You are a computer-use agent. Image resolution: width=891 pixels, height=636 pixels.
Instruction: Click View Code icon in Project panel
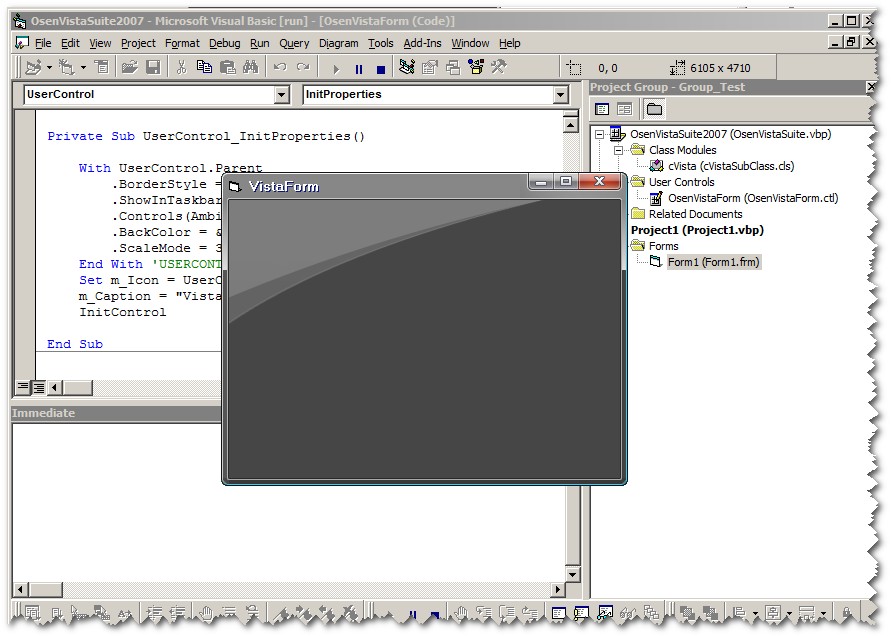coord(602,109)
